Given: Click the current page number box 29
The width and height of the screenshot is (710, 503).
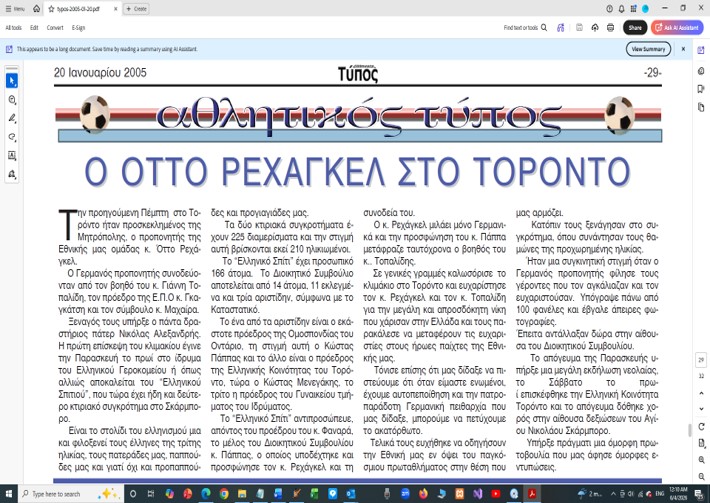Looking at the screenshot, I should coord(701,360).
